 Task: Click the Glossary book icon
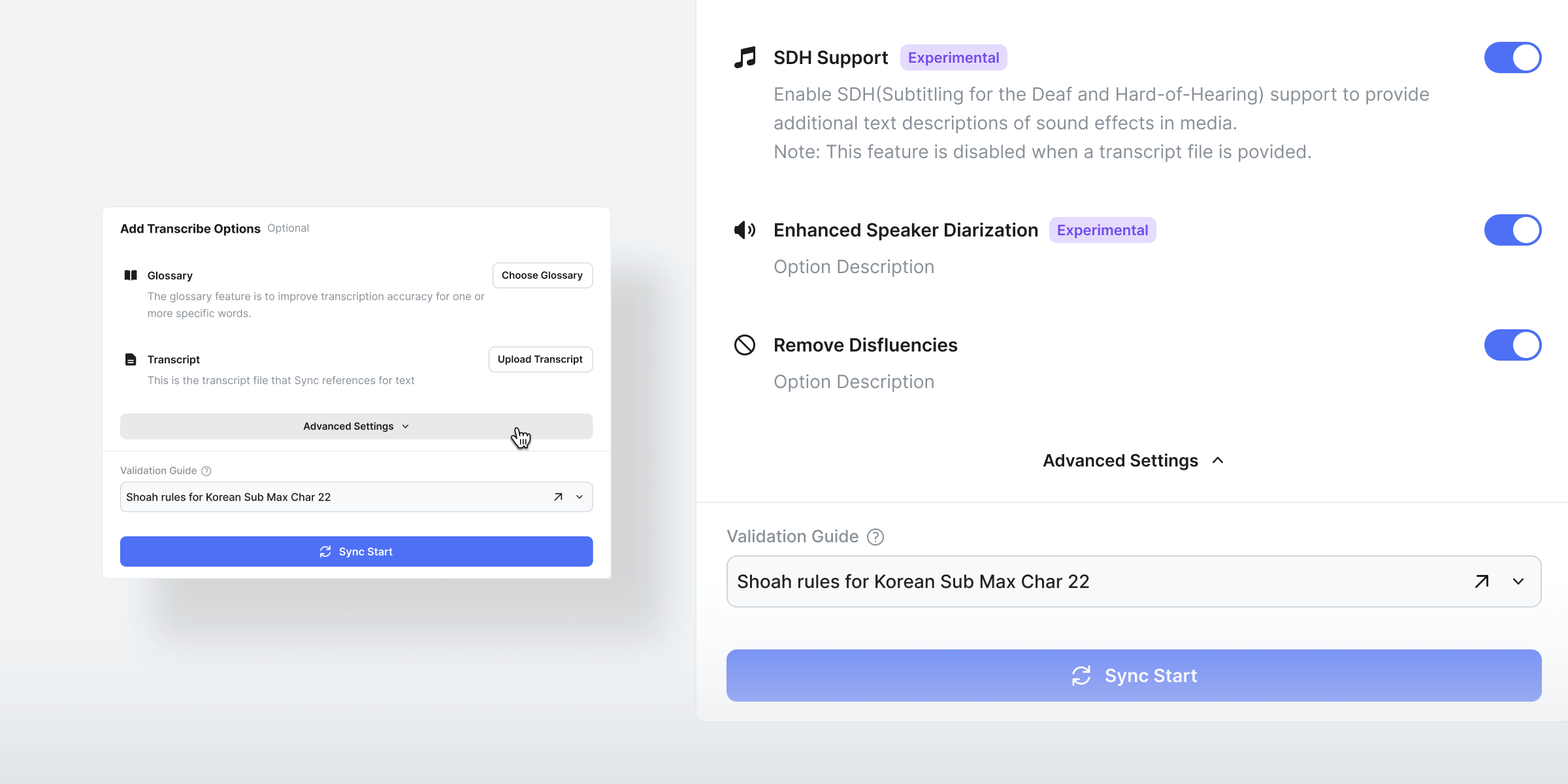[x=131, y=275]
